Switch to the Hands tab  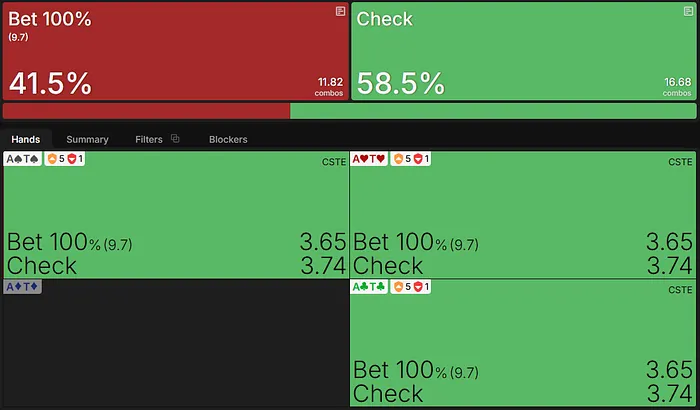tap(26, 139)
